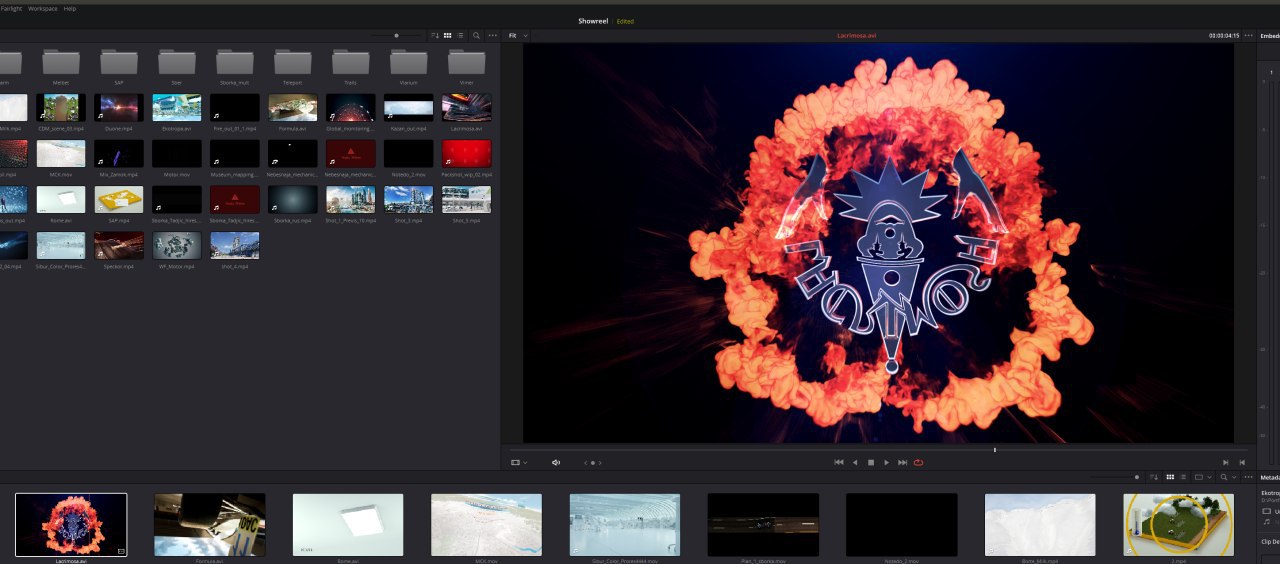Select the Duone.mp4 clip
The width and height of the screenshot is (1280, 564).
click(x=119, y=108)
